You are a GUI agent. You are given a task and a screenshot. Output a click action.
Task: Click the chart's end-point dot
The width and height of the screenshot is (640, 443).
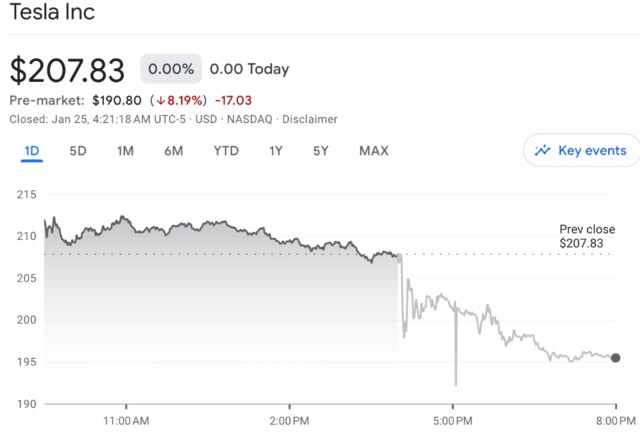[x=615, y=357]
